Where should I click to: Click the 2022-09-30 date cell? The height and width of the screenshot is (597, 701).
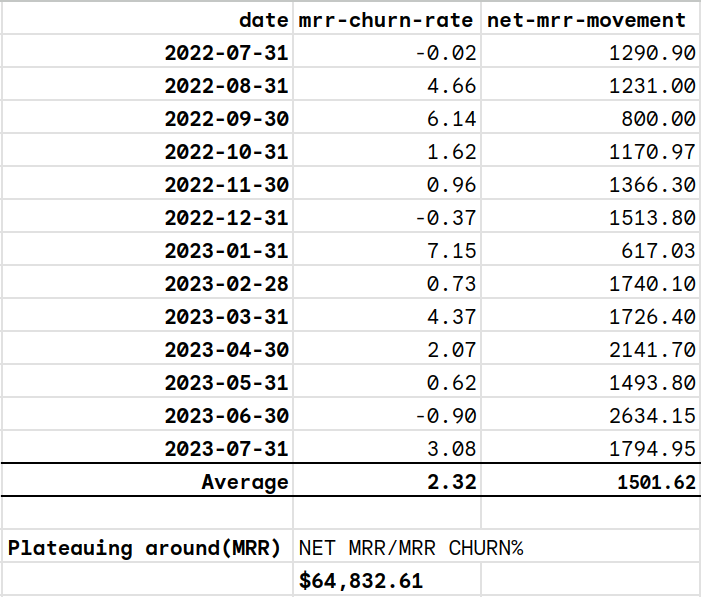tap(147, 118)
